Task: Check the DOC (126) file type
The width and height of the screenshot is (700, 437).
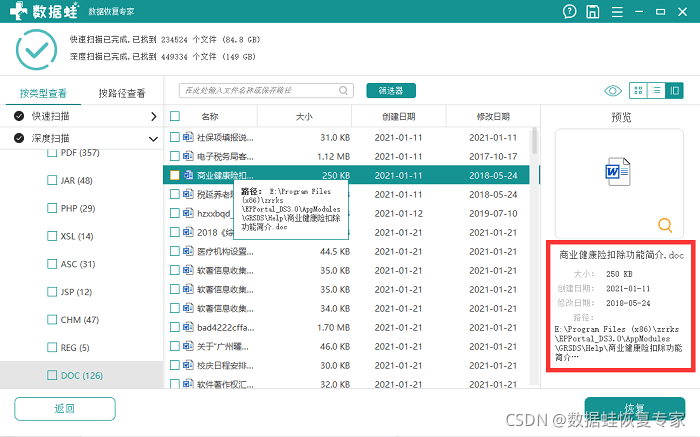Action: click(x=52, y=375)
